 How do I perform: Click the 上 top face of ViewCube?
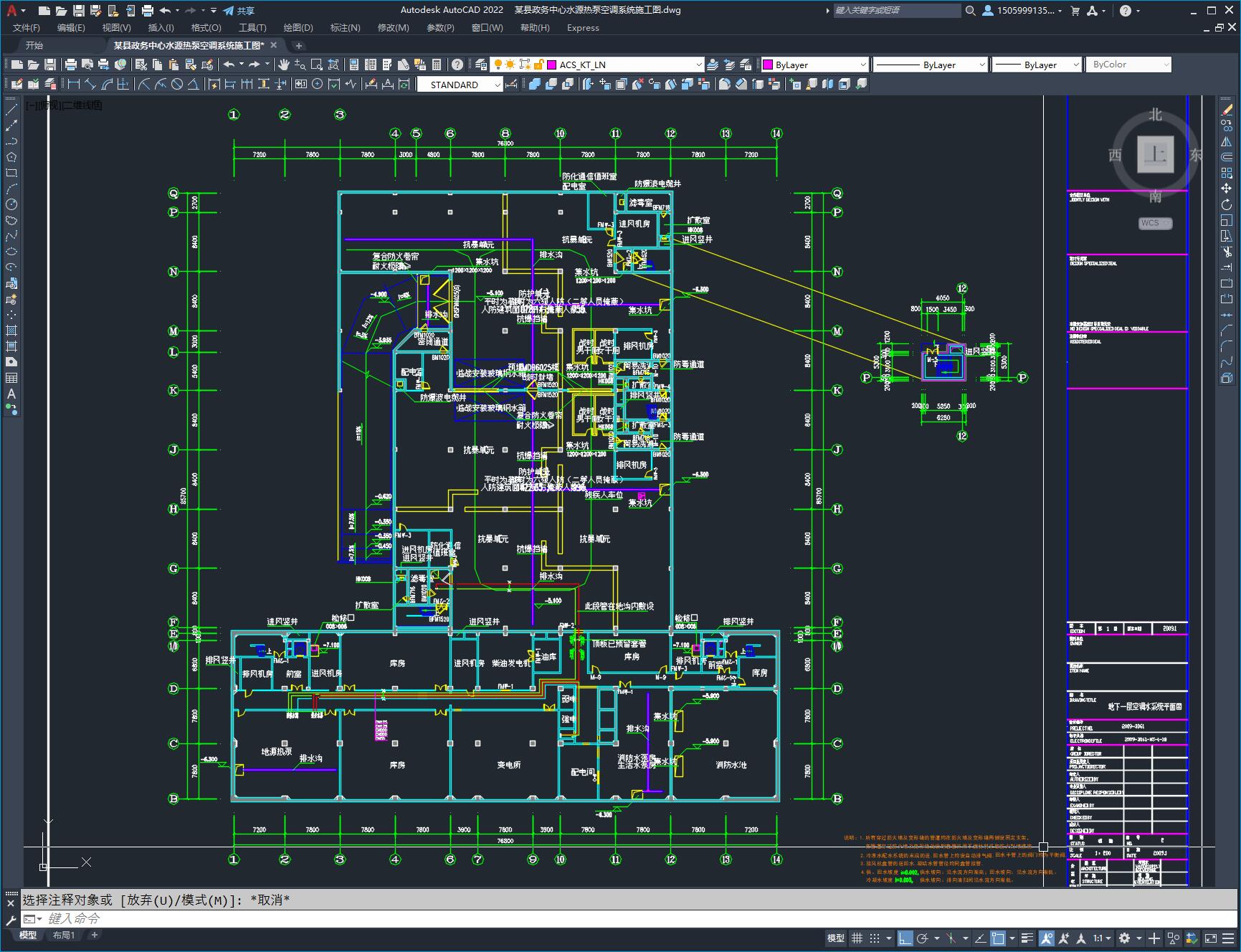click(x=1155, y=153)
